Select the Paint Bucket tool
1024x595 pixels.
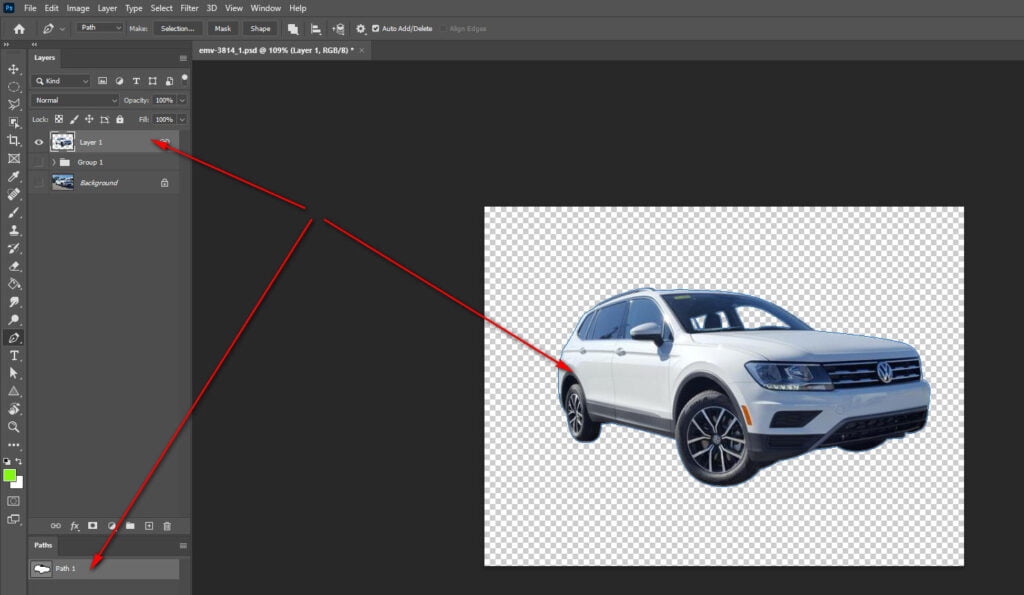coord(13,284)
